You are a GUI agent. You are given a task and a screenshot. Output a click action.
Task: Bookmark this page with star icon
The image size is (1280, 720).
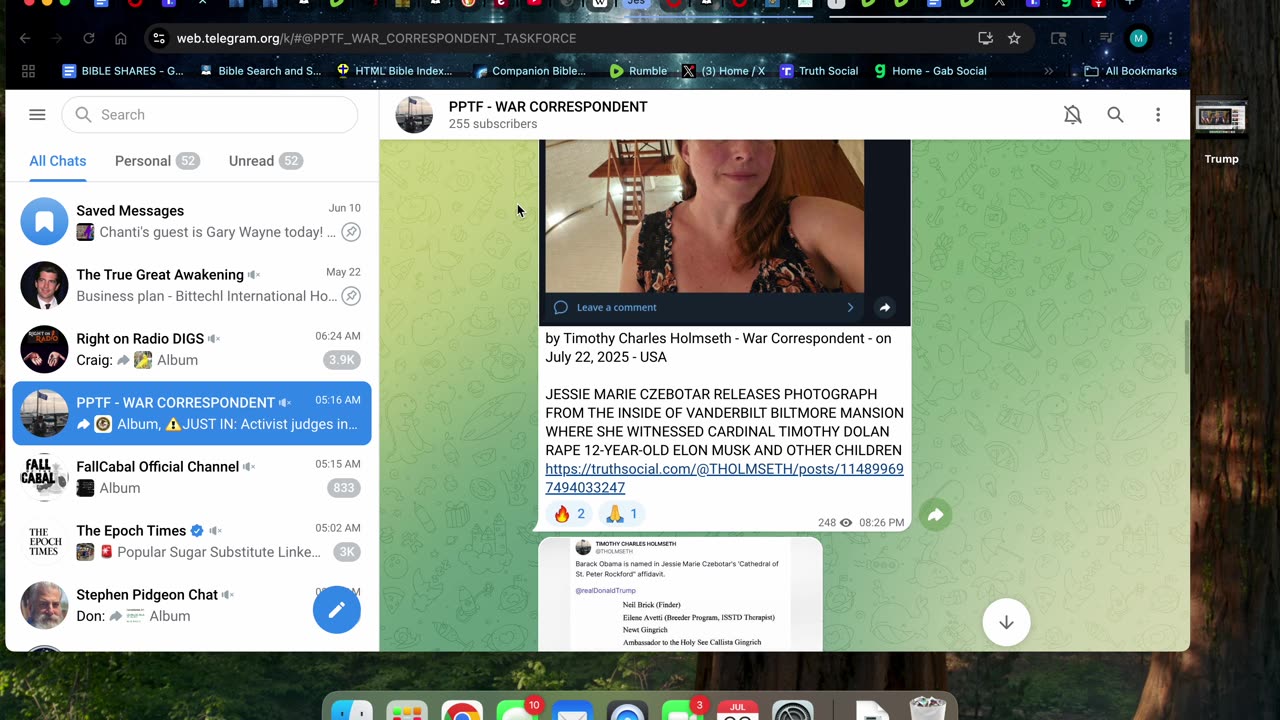click(x=1014, y=38)
